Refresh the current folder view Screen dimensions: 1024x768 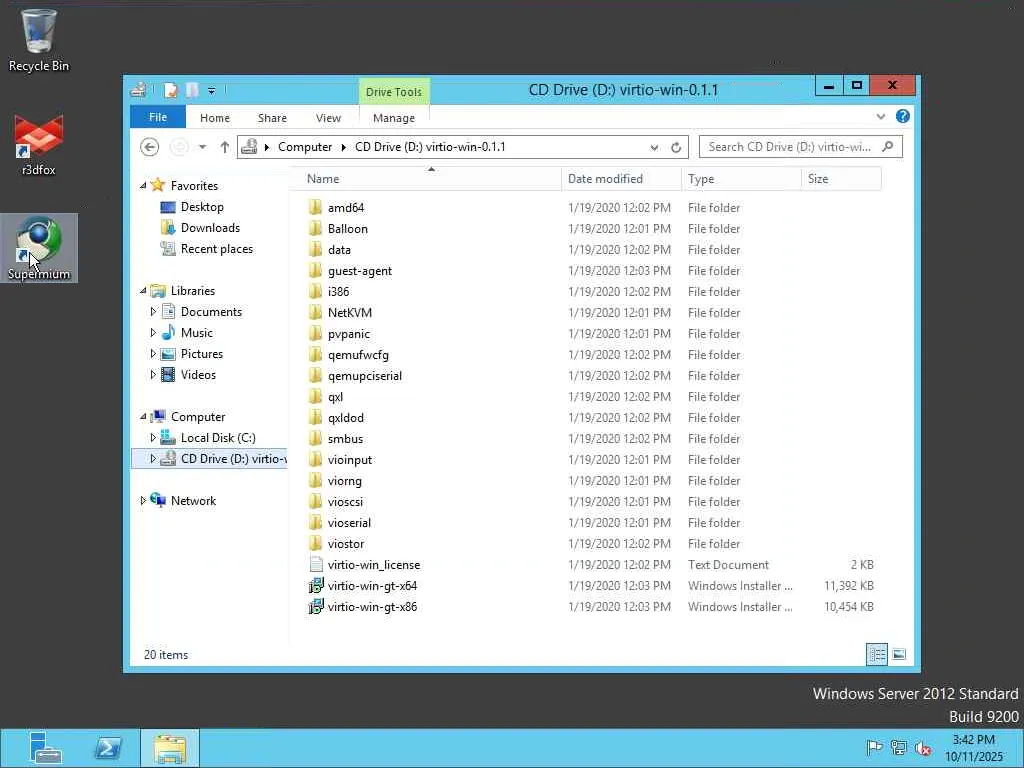(x=676, y=148)
